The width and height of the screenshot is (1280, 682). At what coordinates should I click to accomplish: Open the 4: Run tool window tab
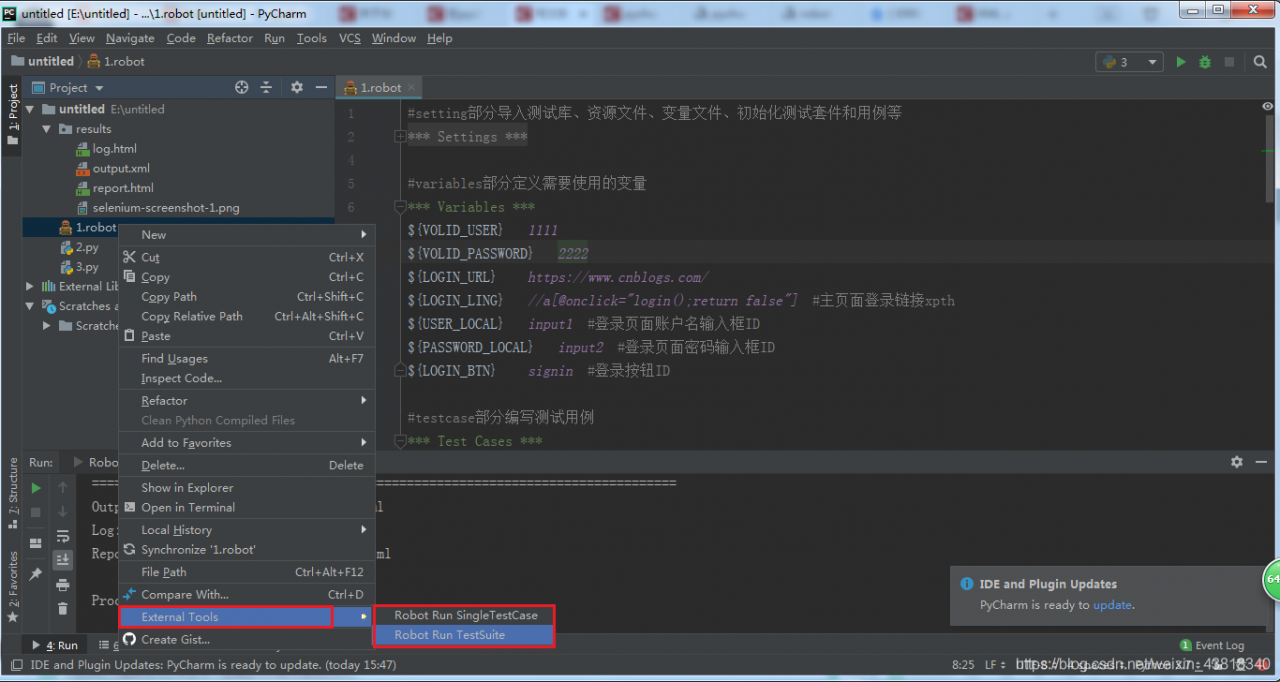point(55,646)
